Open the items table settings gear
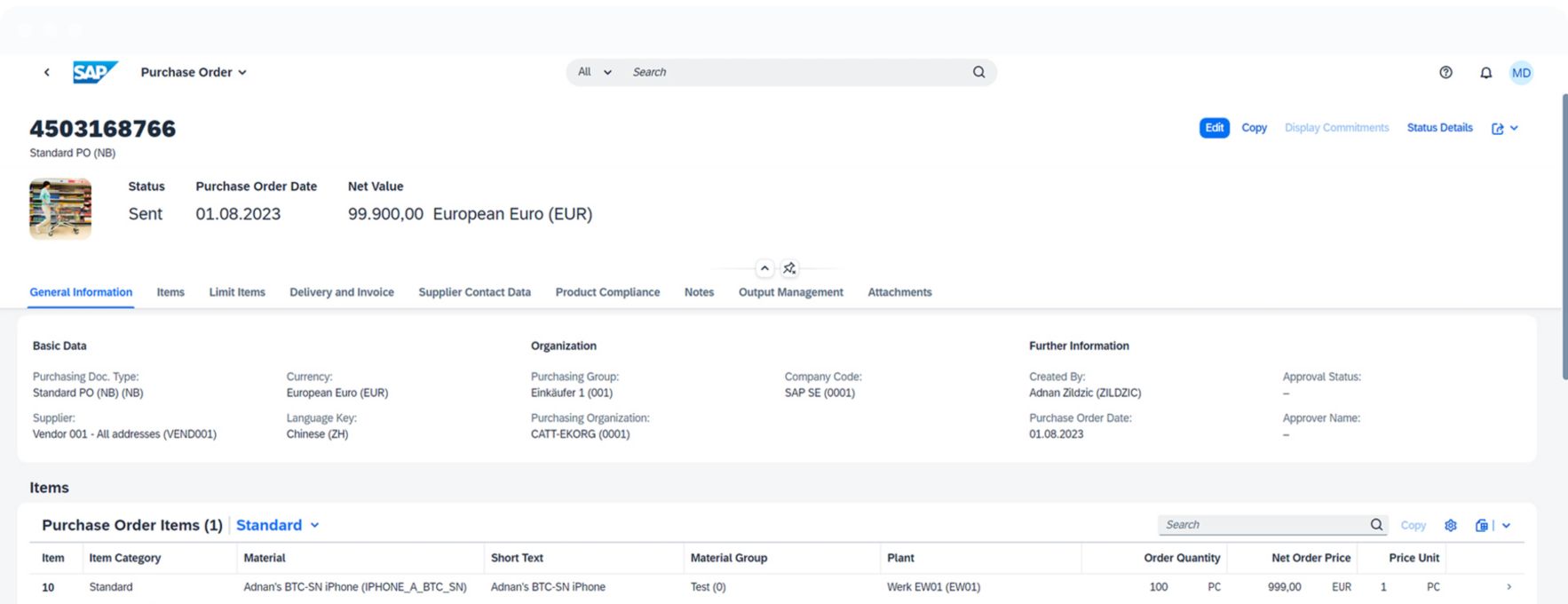This screenshot has height=604, width=1568. click(x=1451, y=525)
